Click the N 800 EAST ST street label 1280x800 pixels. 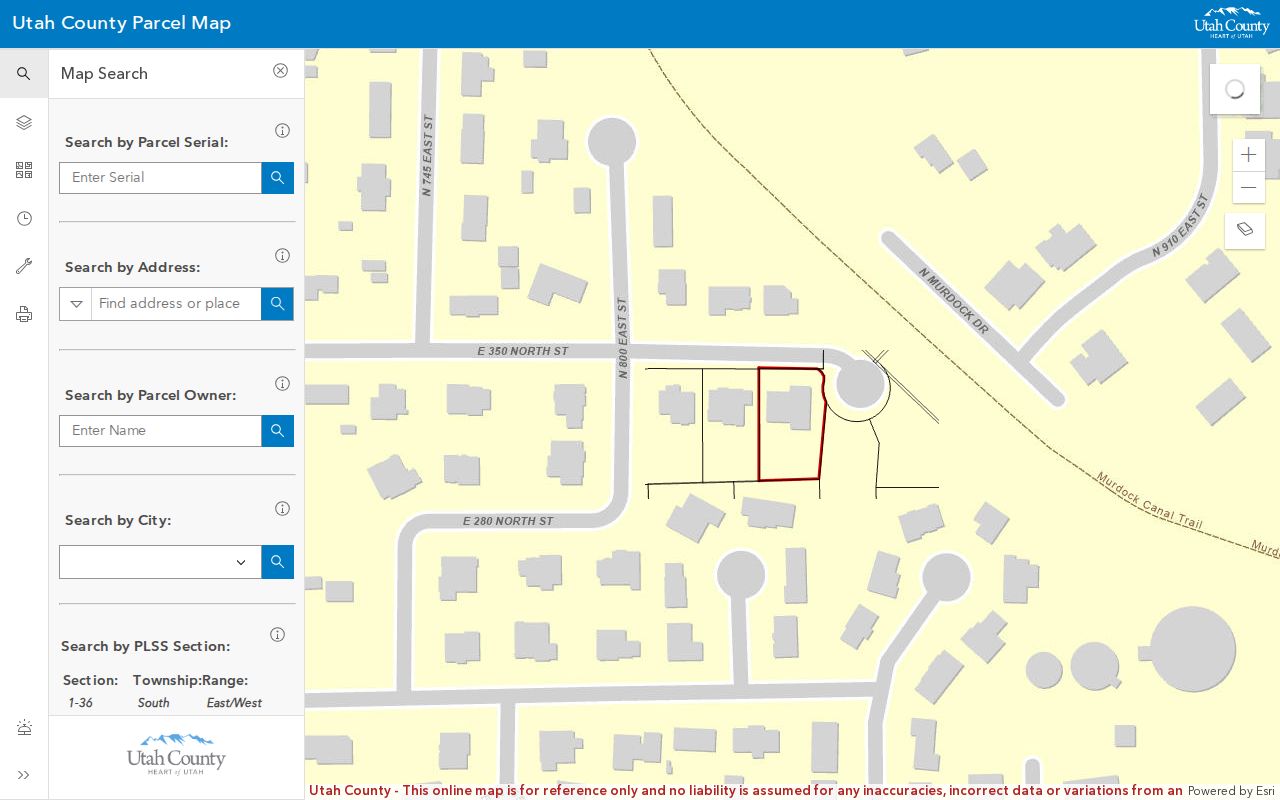pyautogui.click(x=622, y=338)
